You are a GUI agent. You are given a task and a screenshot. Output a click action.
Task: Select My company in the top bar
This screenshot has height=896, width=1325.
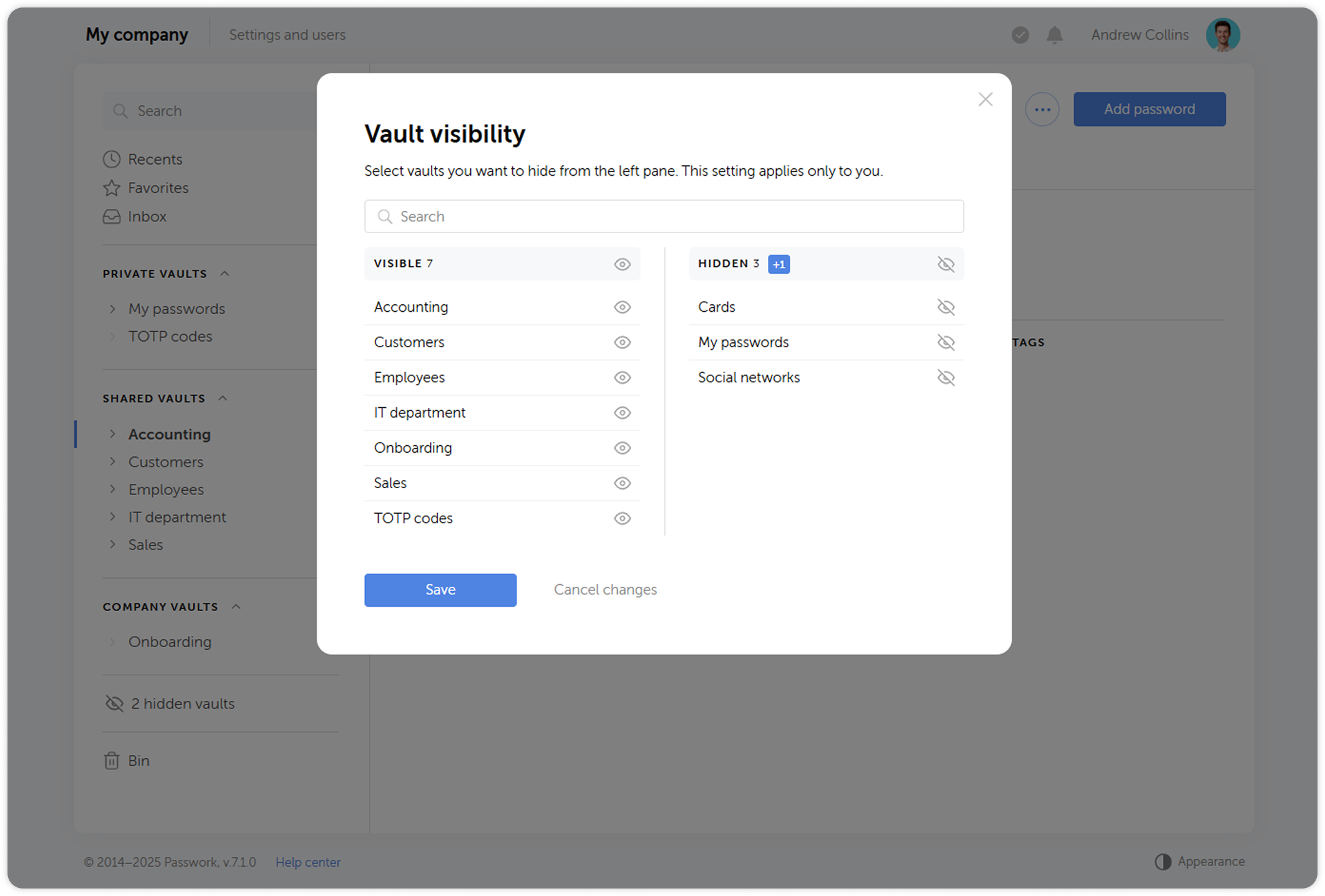pos(137,35)
